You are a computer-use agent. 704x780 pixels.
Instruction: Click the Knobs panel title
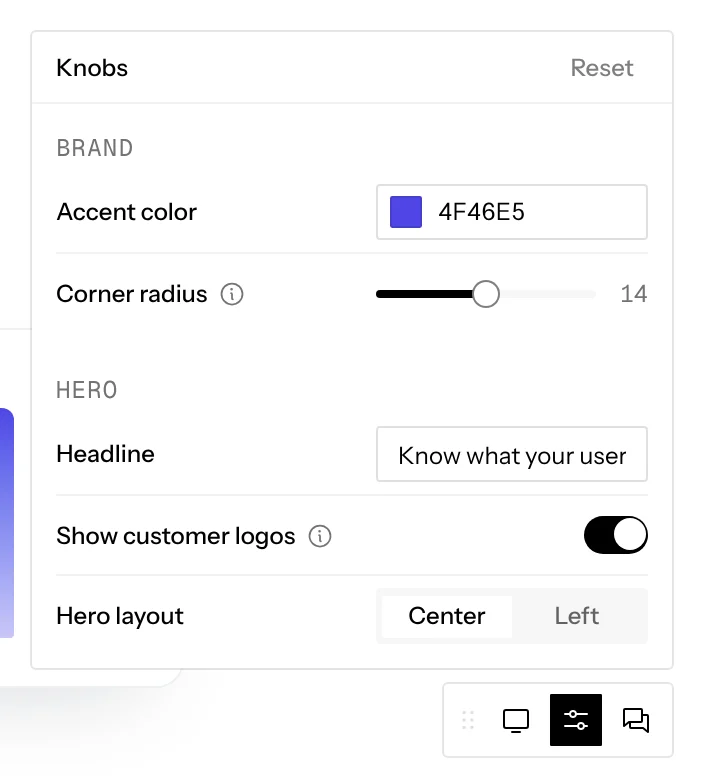[x=92, y=68]
